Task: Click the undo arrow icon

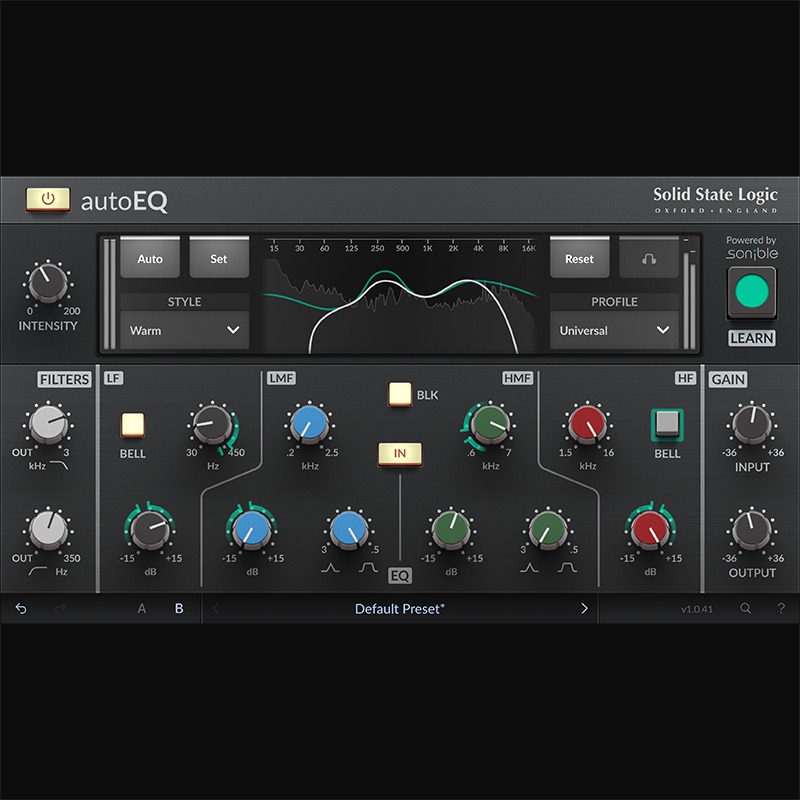Action: [x=21, y=608]
